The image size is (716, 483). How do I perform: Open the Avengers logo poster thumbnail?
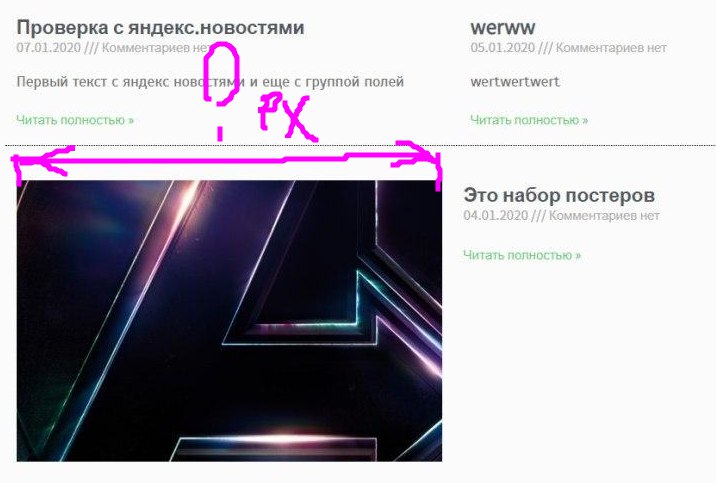[x=229, y=320]
